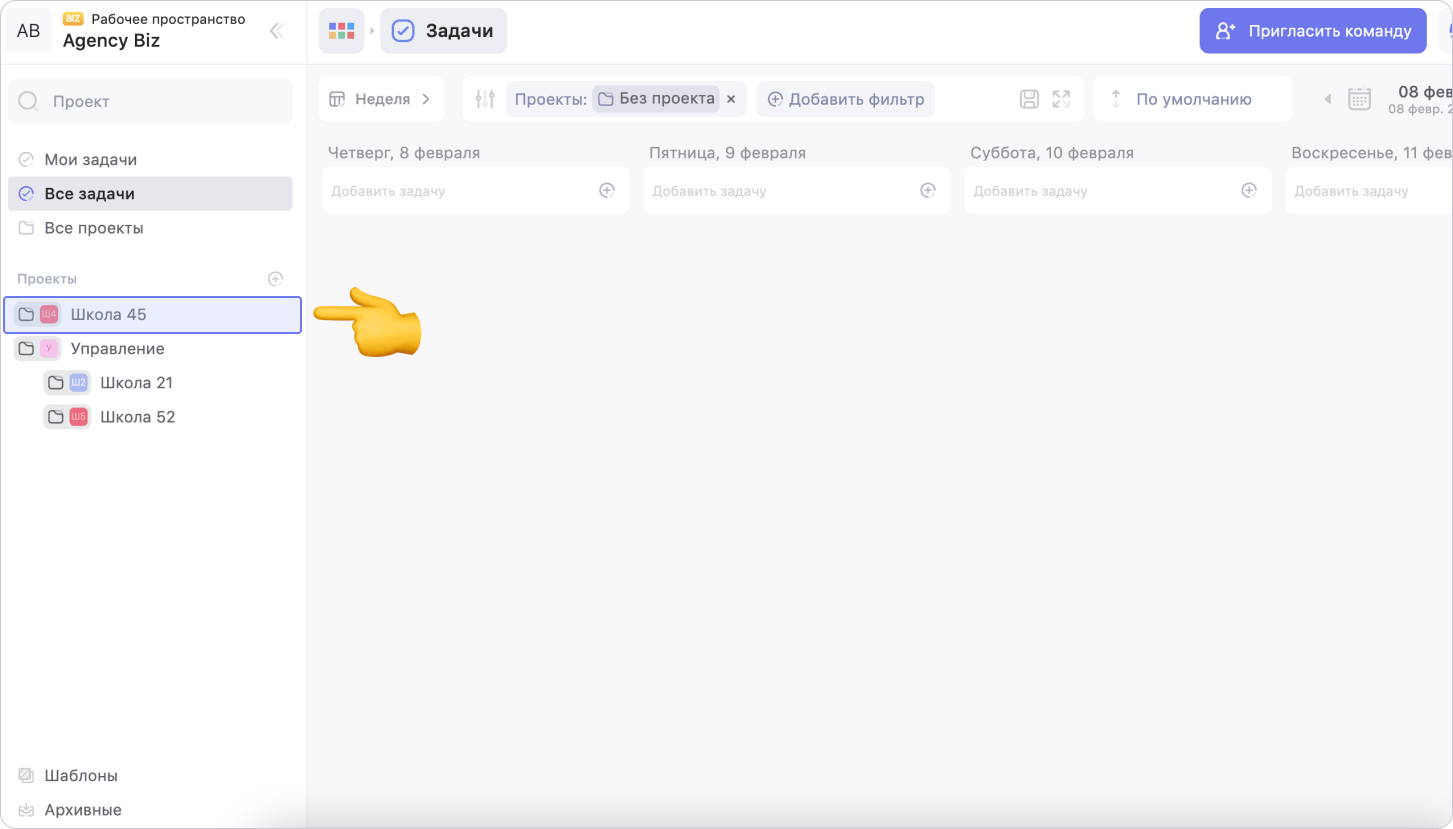Screen dimensions: 1453x829
Task: Click Пригласить команду button
Action: [x=1313, y=31]
